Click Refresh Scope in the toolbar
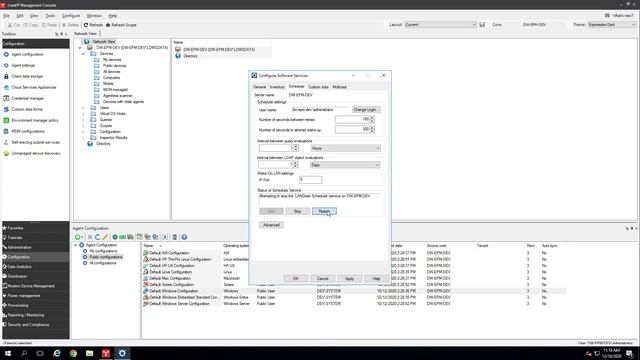640x360 pixels. coord(121,25)
